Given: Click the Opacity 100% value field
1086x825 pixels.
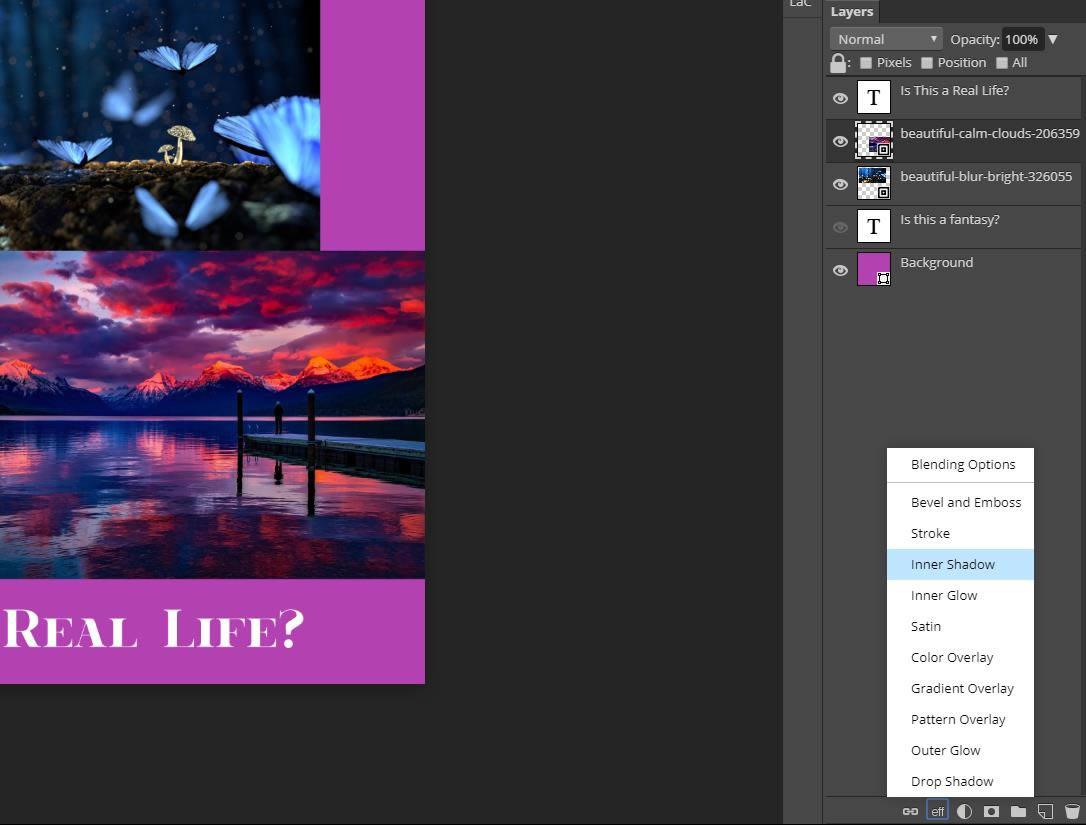Looking at the screenshot, I should pos(1022,39).
